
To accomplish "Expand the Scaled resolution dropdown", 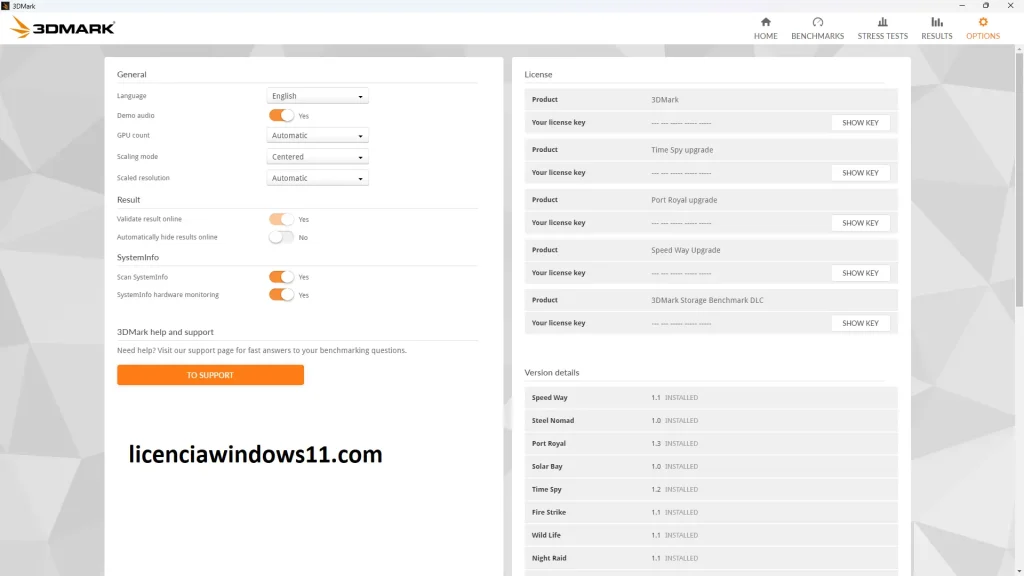I will (317, 178).
